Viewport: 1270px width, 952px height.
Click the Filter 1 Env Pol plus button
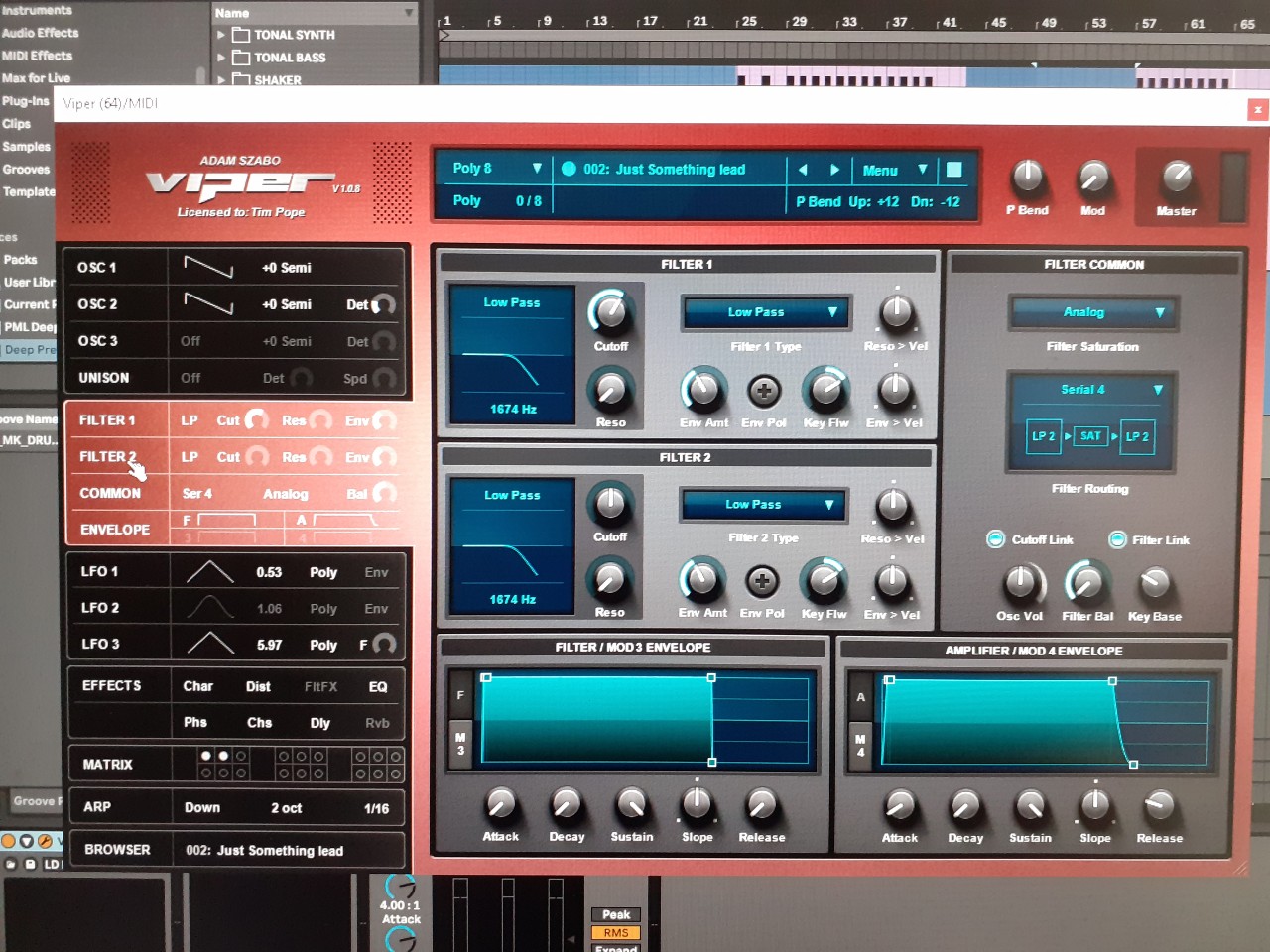[763, 391]
